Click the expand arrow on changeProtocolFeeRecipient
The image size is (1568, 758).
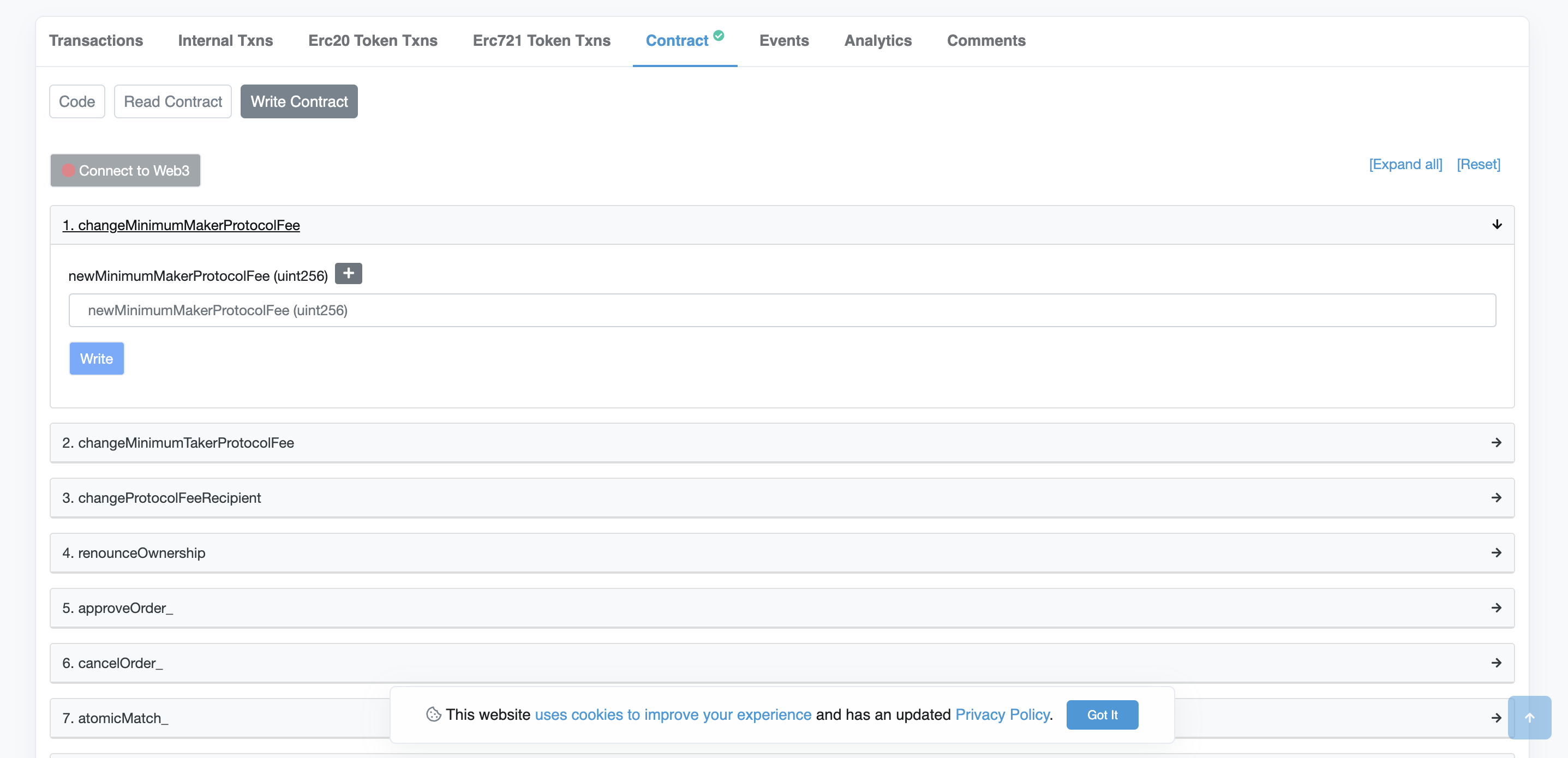click(1497, 498)
